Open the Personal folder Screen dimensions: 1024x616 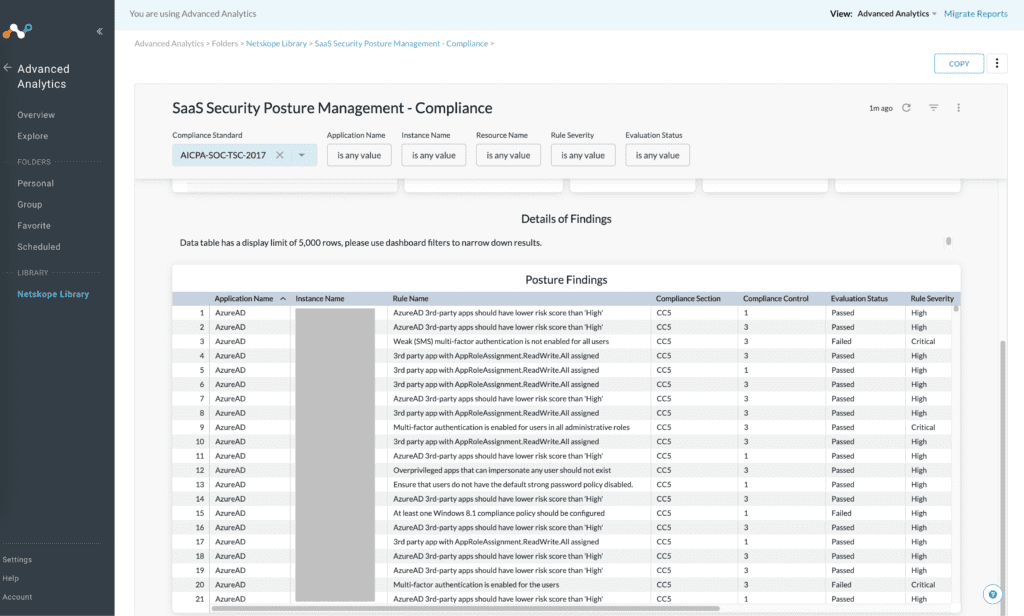[x=35, y=184]
